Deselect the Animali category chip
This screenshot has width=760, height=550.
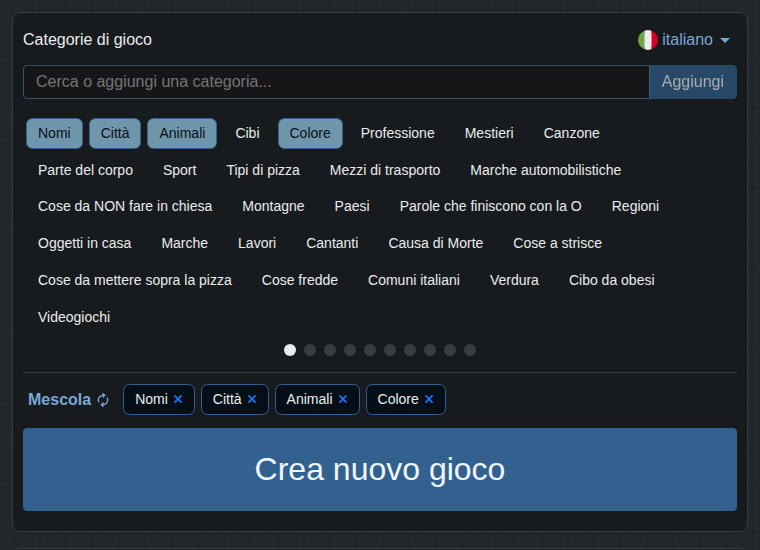182,133
